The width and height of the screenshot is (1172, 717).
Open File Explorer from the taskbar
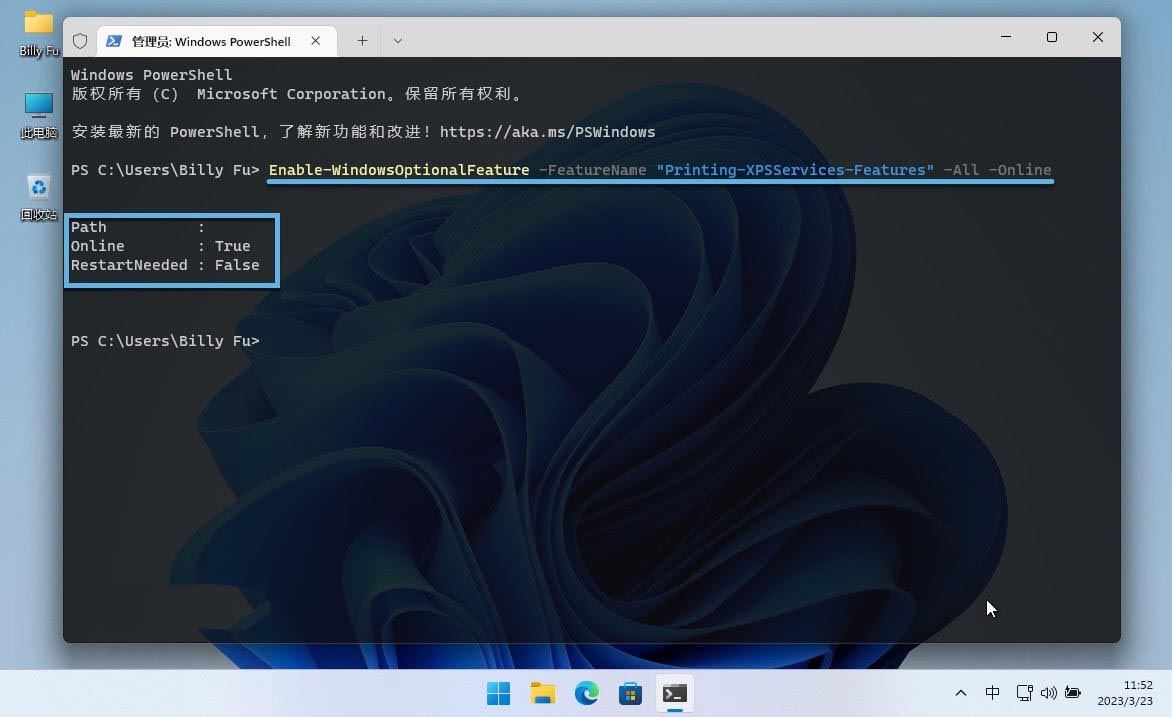click(543, 694)
